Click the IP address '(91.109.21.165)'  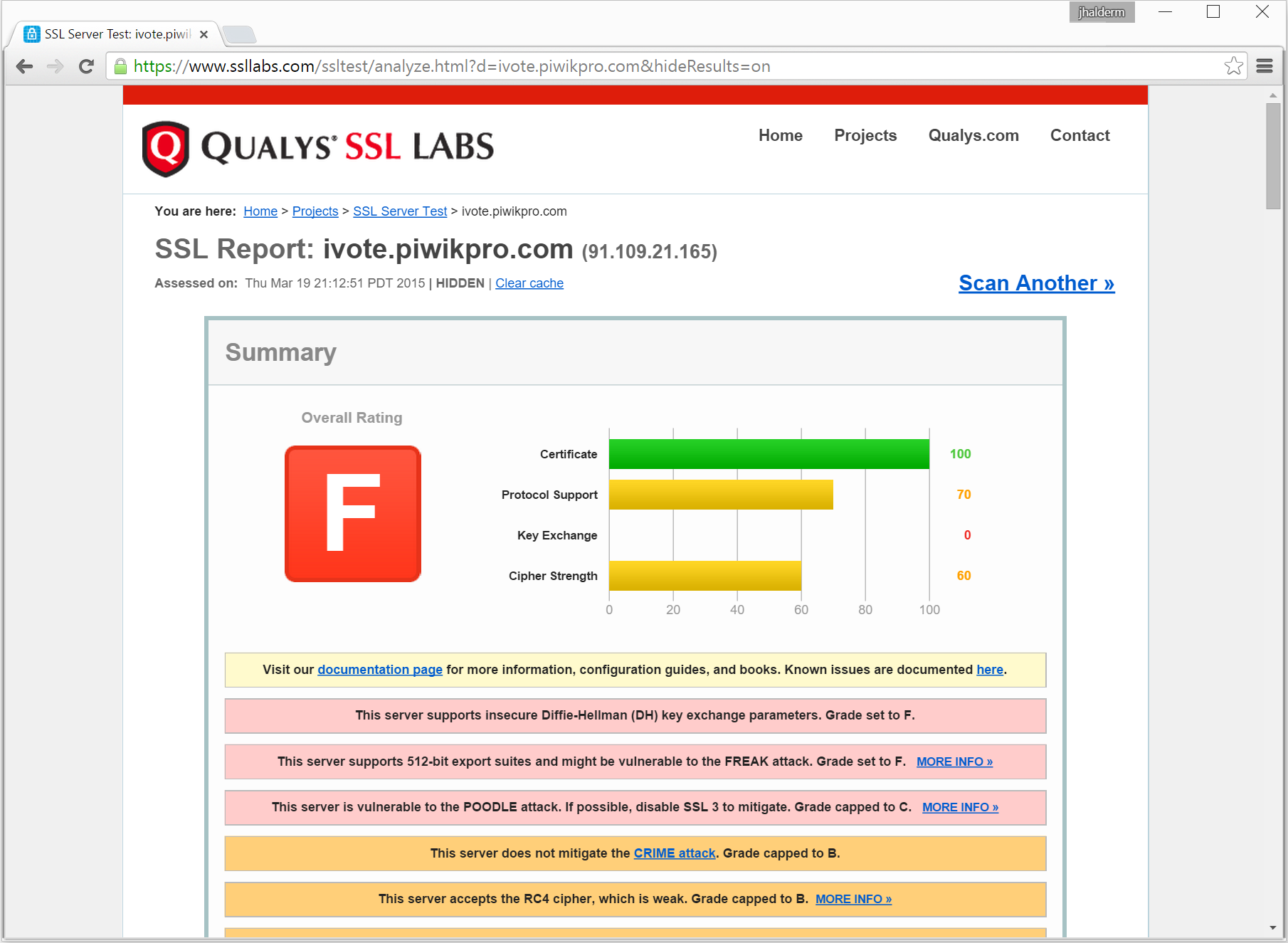tap(650, 251)
